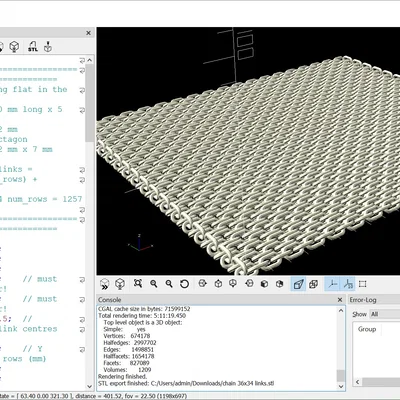
Task: Click the Group column header in Error-Log
Action: (x=367, y=329)
